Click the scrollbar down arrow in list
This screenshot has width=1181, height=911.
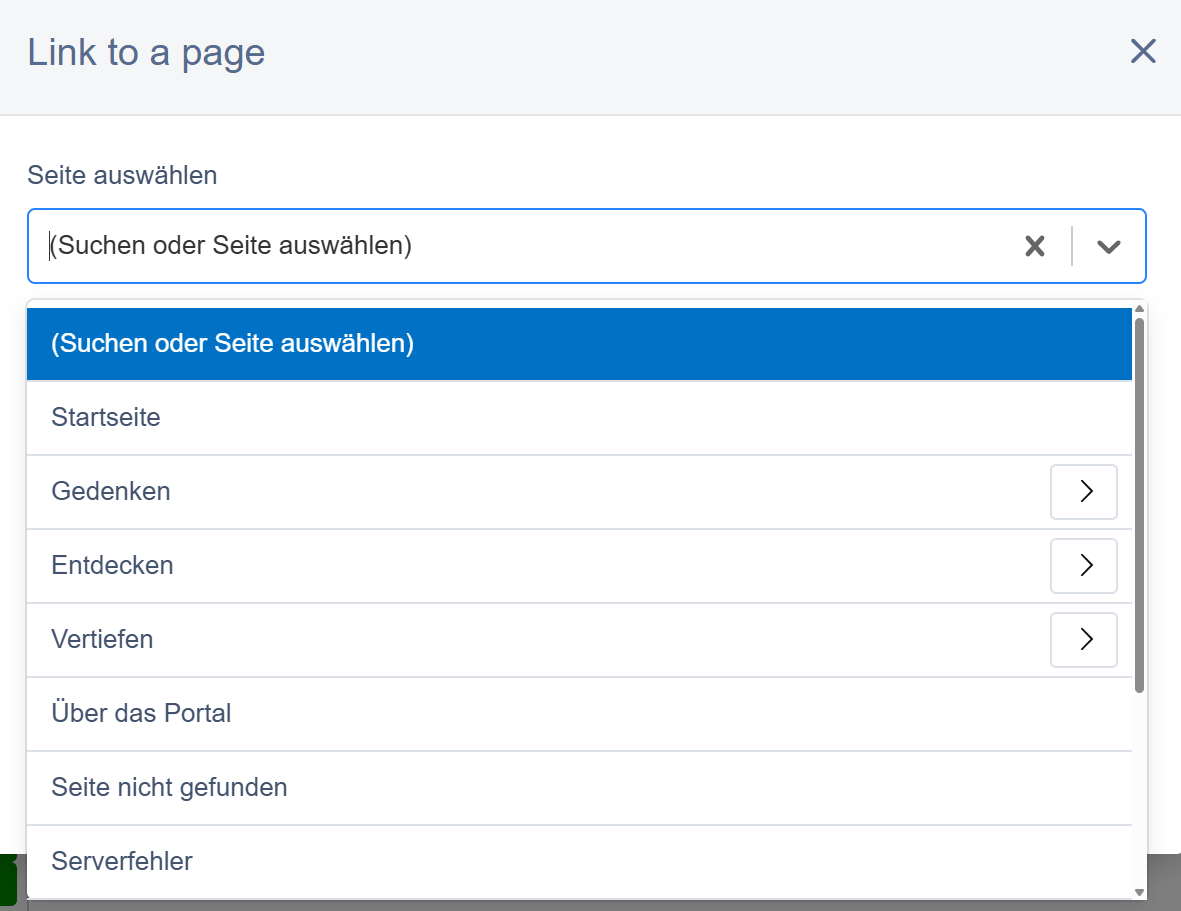tap(1139, 892)
